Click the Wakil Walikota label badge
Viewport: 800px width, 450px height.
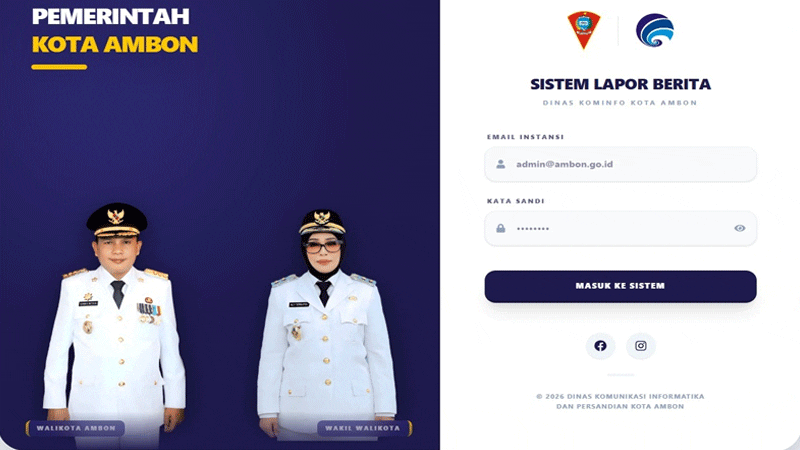[x=363, y=428]
